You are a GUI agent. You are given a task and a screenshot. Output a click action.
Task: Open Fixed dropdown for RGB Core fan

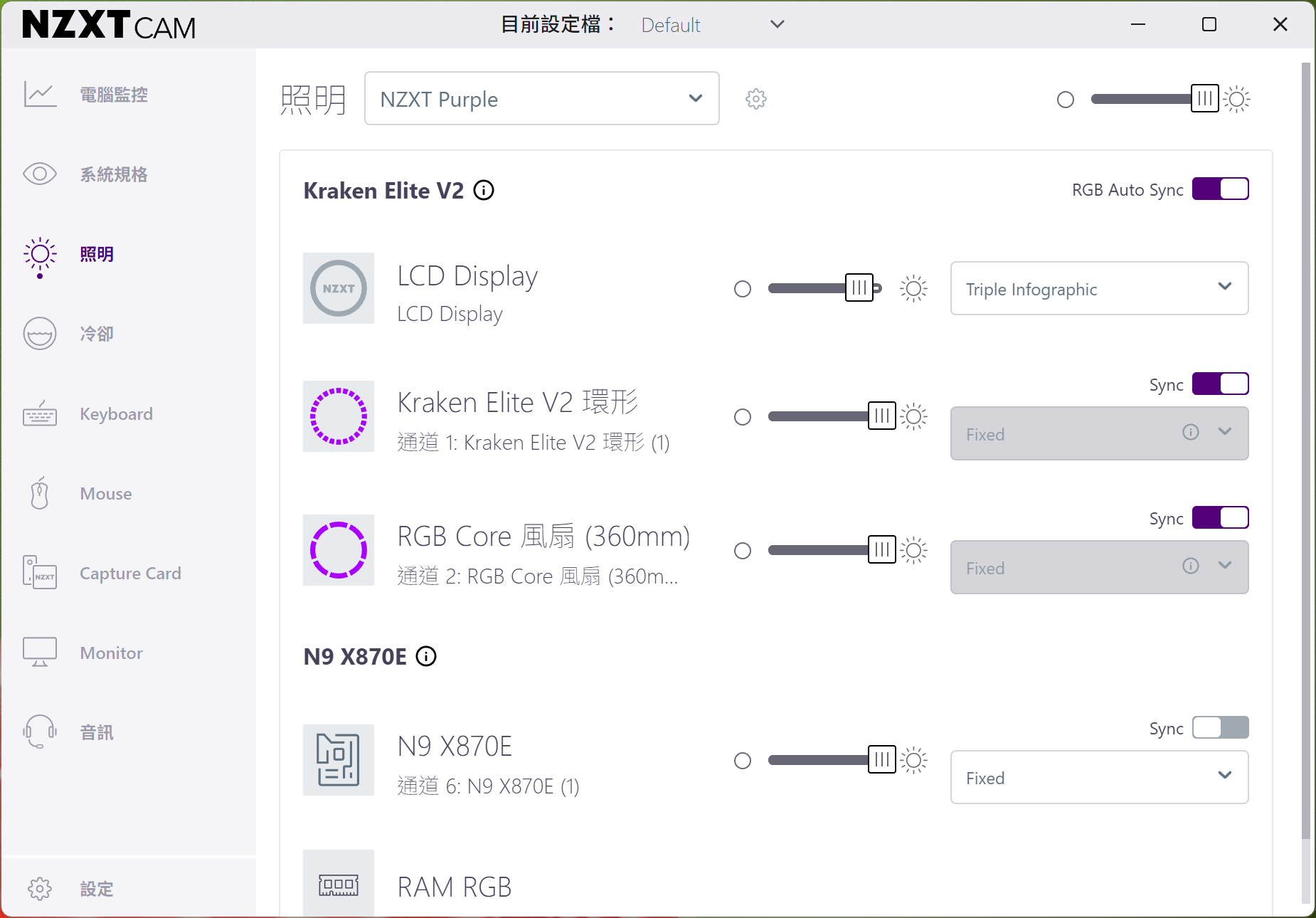1100,567
